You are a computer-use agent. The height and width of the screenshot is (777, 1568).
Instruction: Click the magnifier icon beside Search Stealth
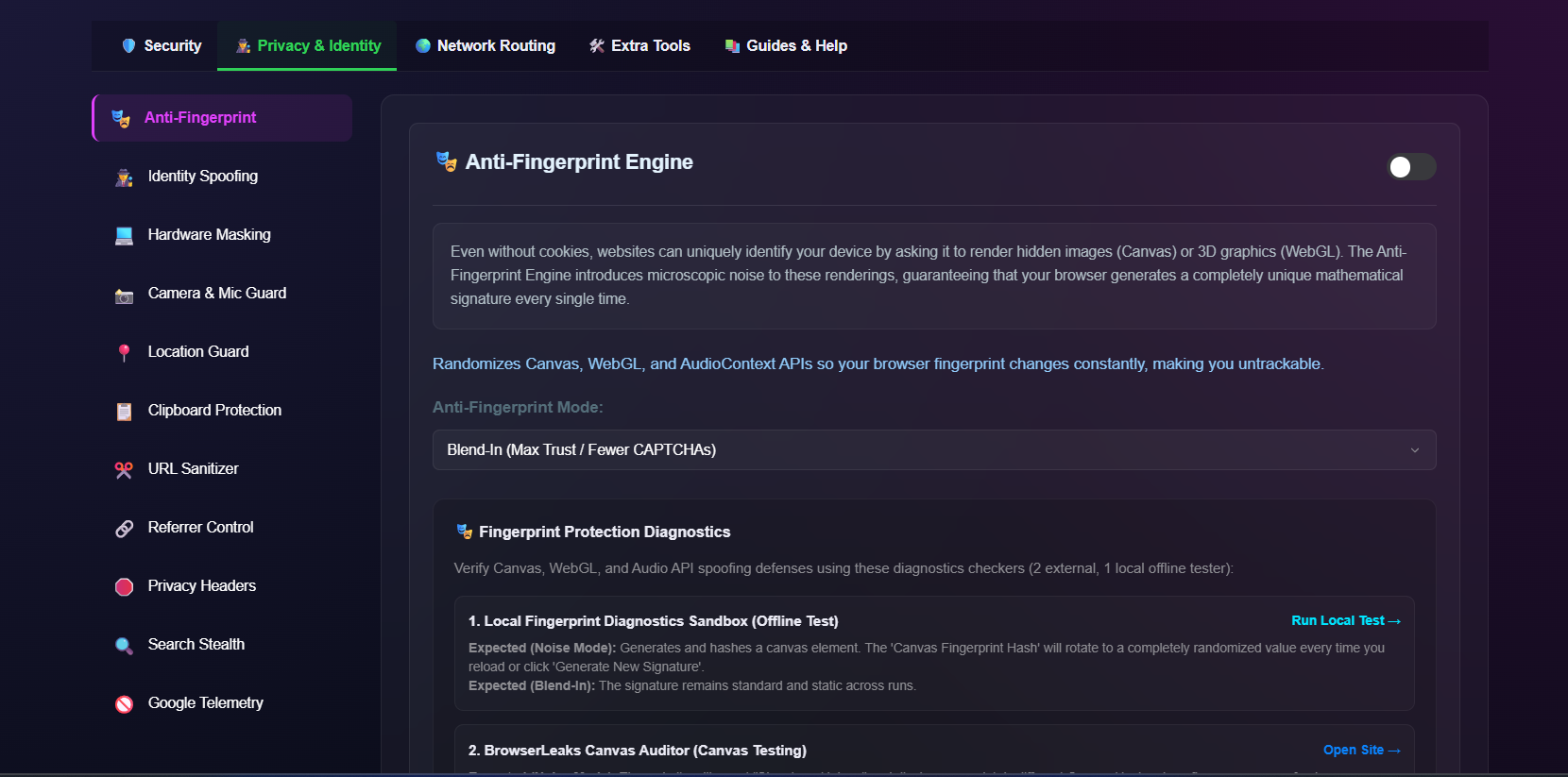[x=124, y=645]
